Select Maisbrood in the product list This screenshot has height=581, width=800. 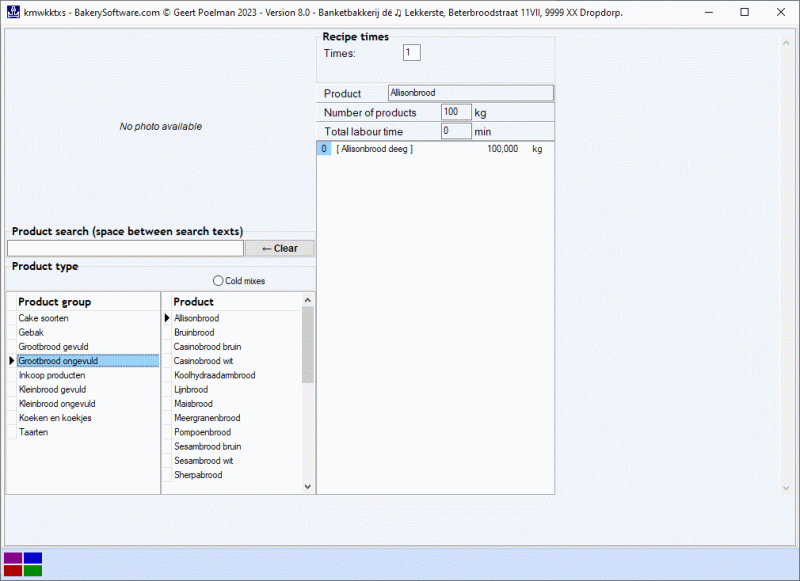(192, 403)
